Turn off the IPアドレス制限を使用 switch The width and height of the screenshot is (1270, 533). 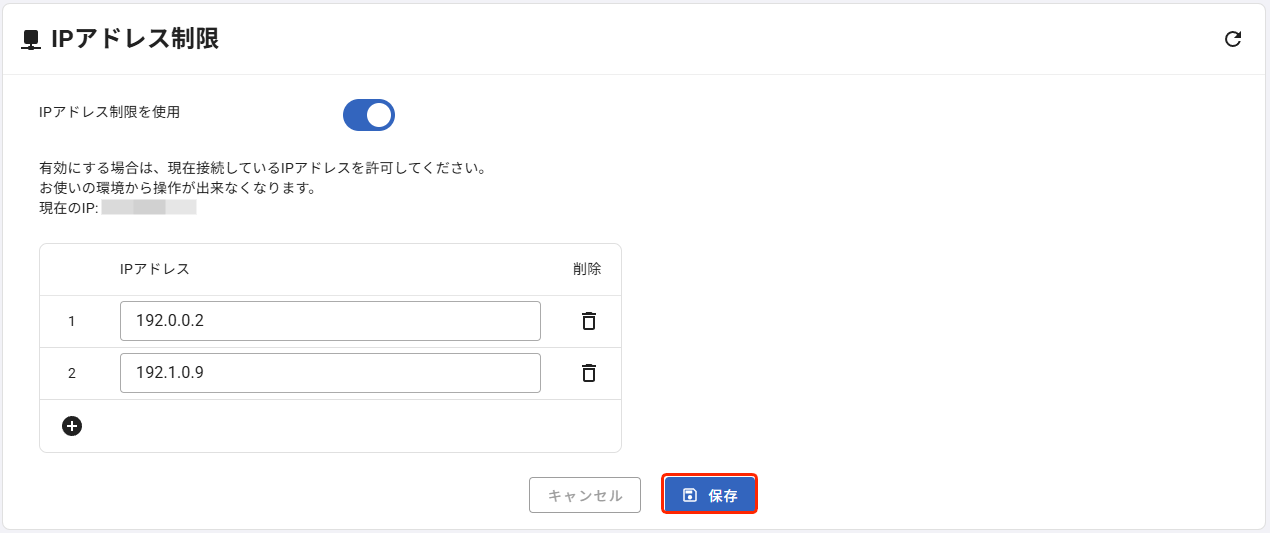[x=369, y=115]
